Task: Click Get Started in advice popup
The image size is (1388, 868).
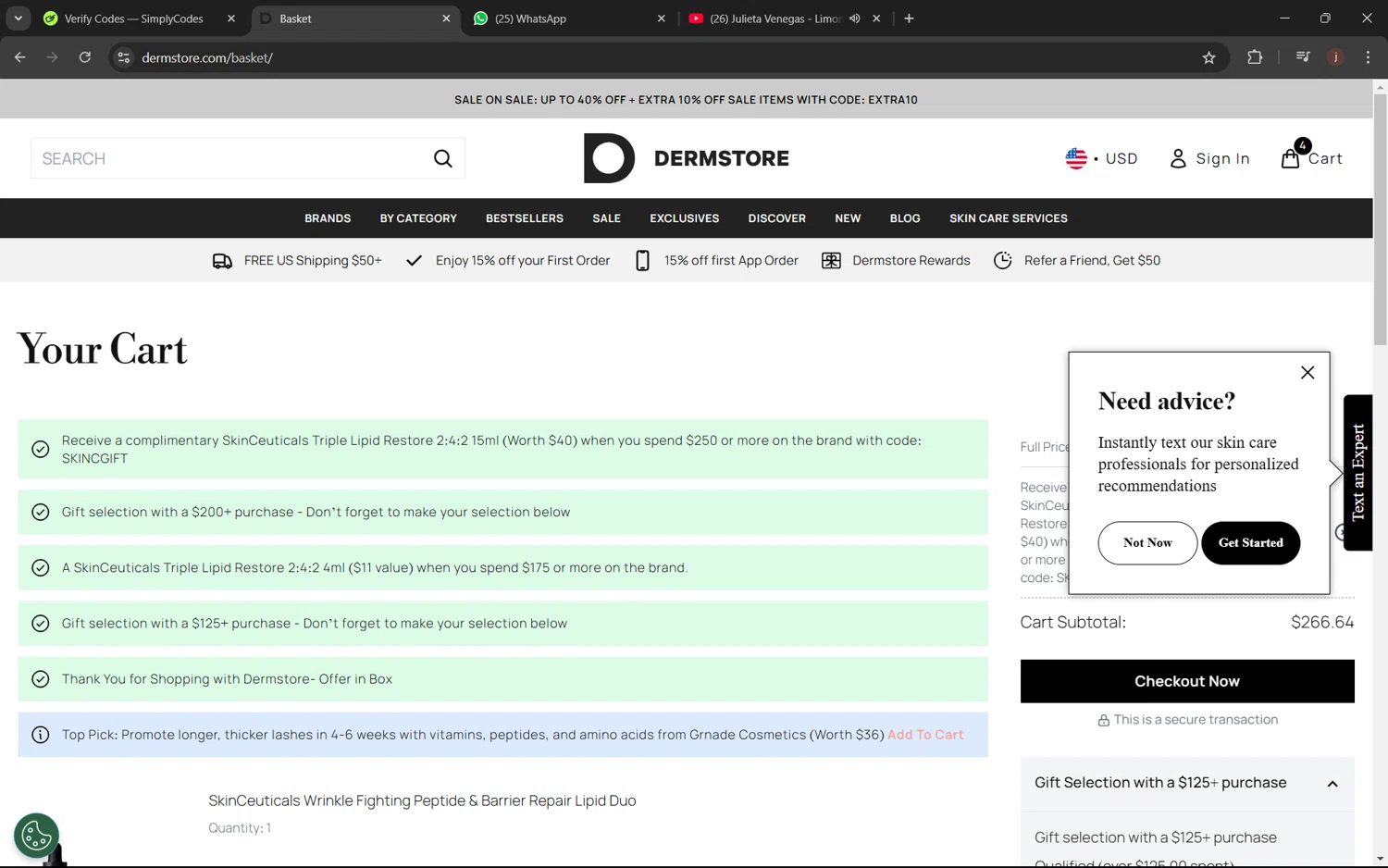Action: tap(1251, 543)
